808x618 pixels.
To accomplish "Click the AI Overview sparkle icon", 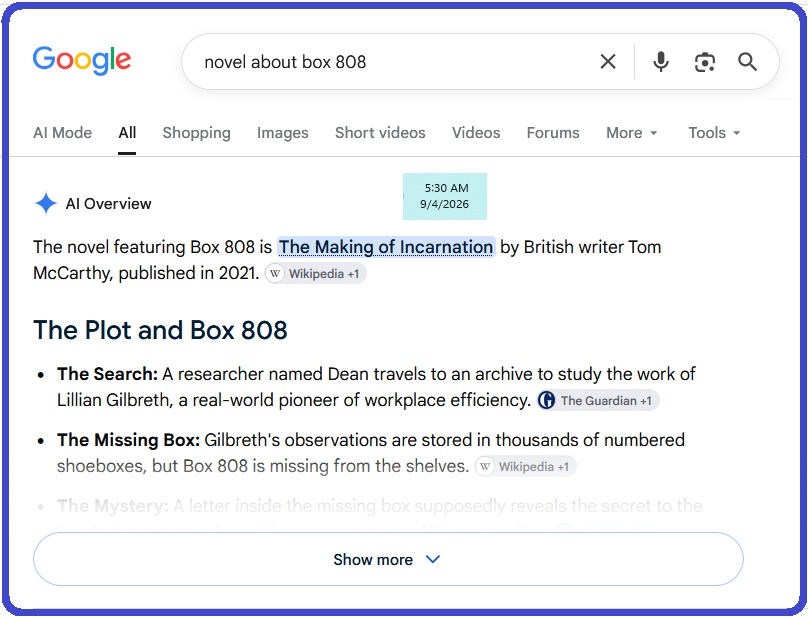I will click(46, 203).
